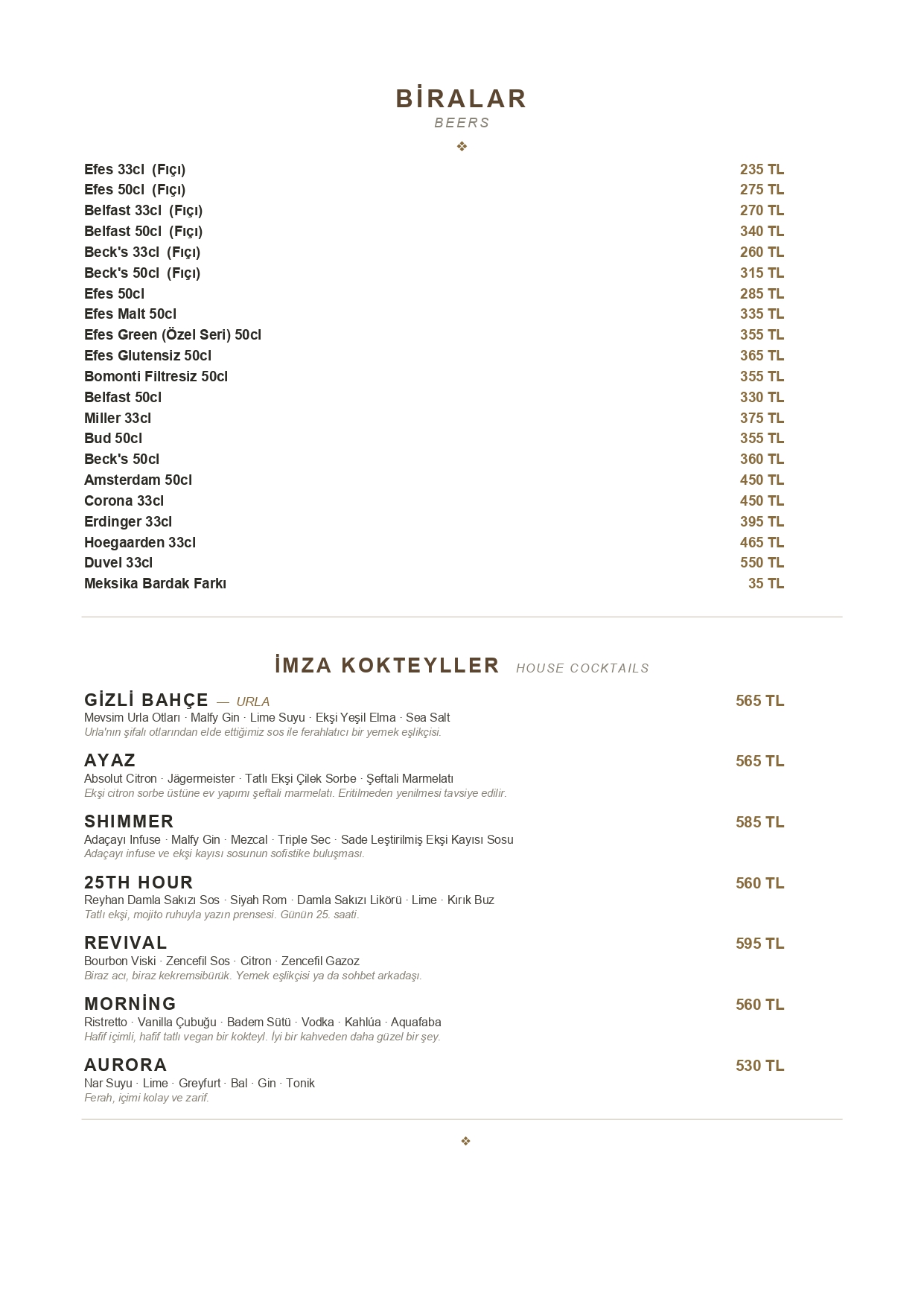
Task: Select the AYAZ cocktail title
Action: click(110, 760)
